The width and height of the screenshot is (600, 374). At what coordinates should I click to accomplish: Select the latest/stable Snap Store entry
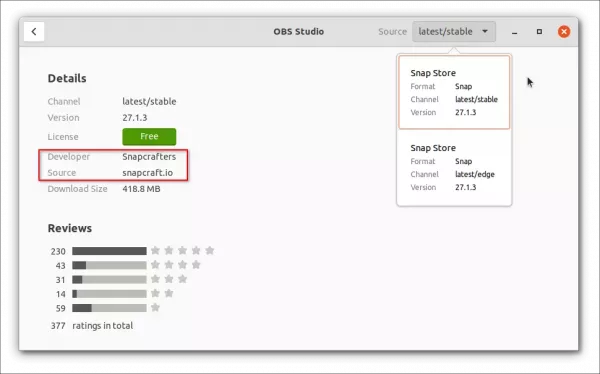(454, 92)
